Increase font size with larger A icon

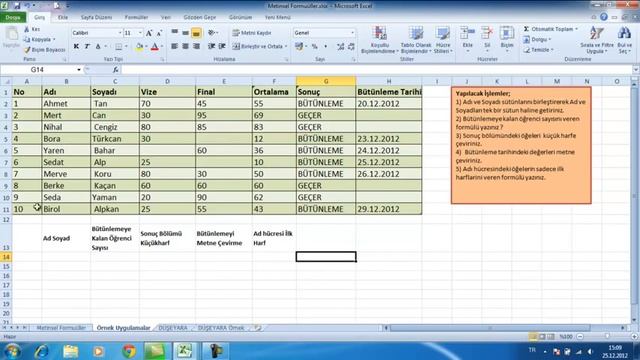pos(149,33)
